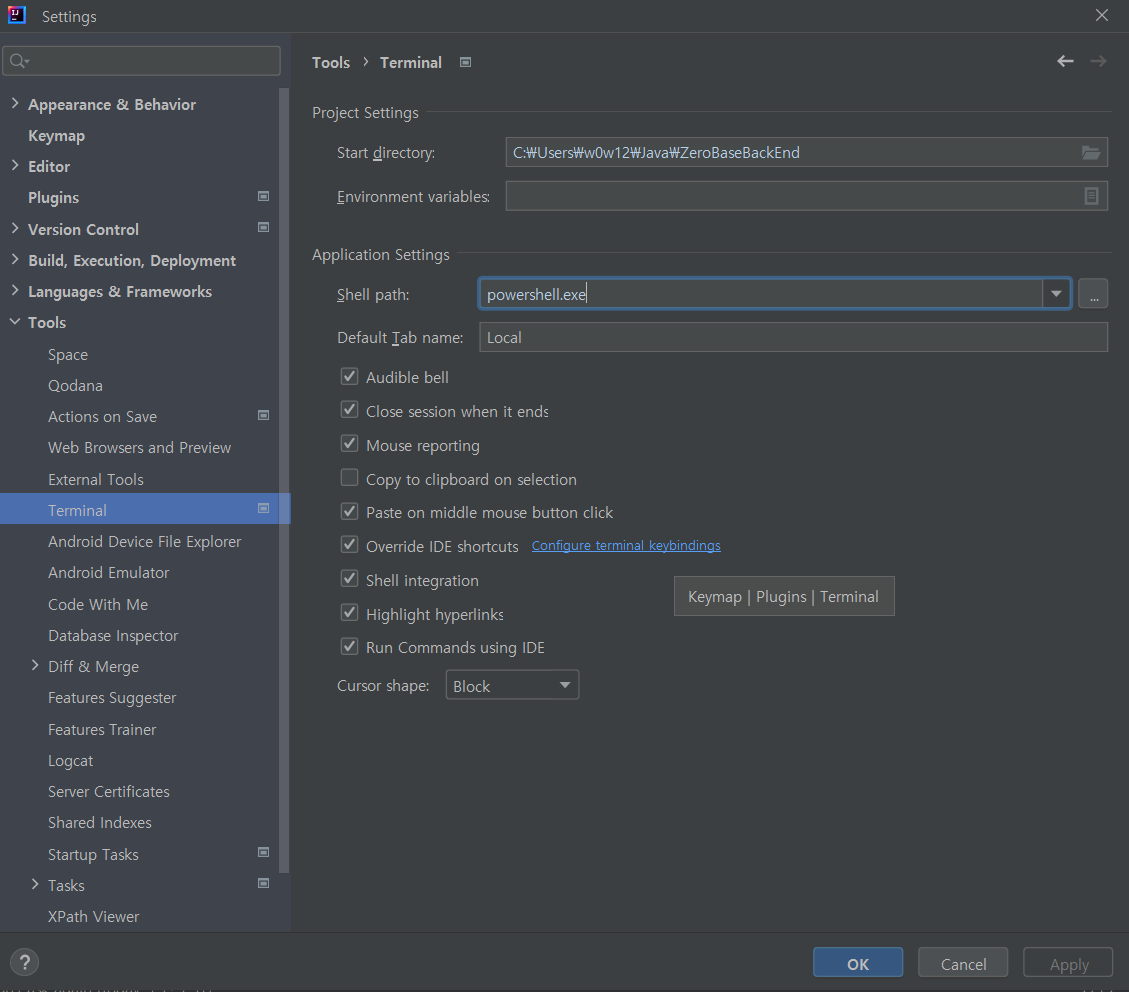The width and height of the screenshot is (1129, 992).
Task: Close the Settings dialog
Action: click(x=1102, y=15)
